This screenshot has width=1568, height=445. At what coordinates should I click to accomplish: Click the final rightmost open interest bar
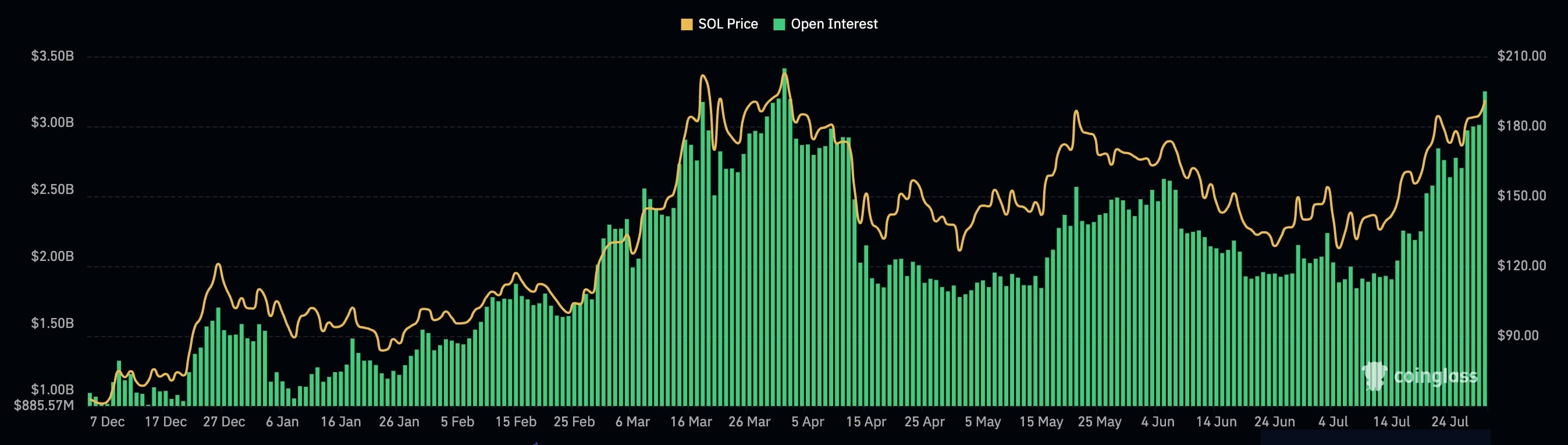pyautogui.click(x=1485, y=249)
